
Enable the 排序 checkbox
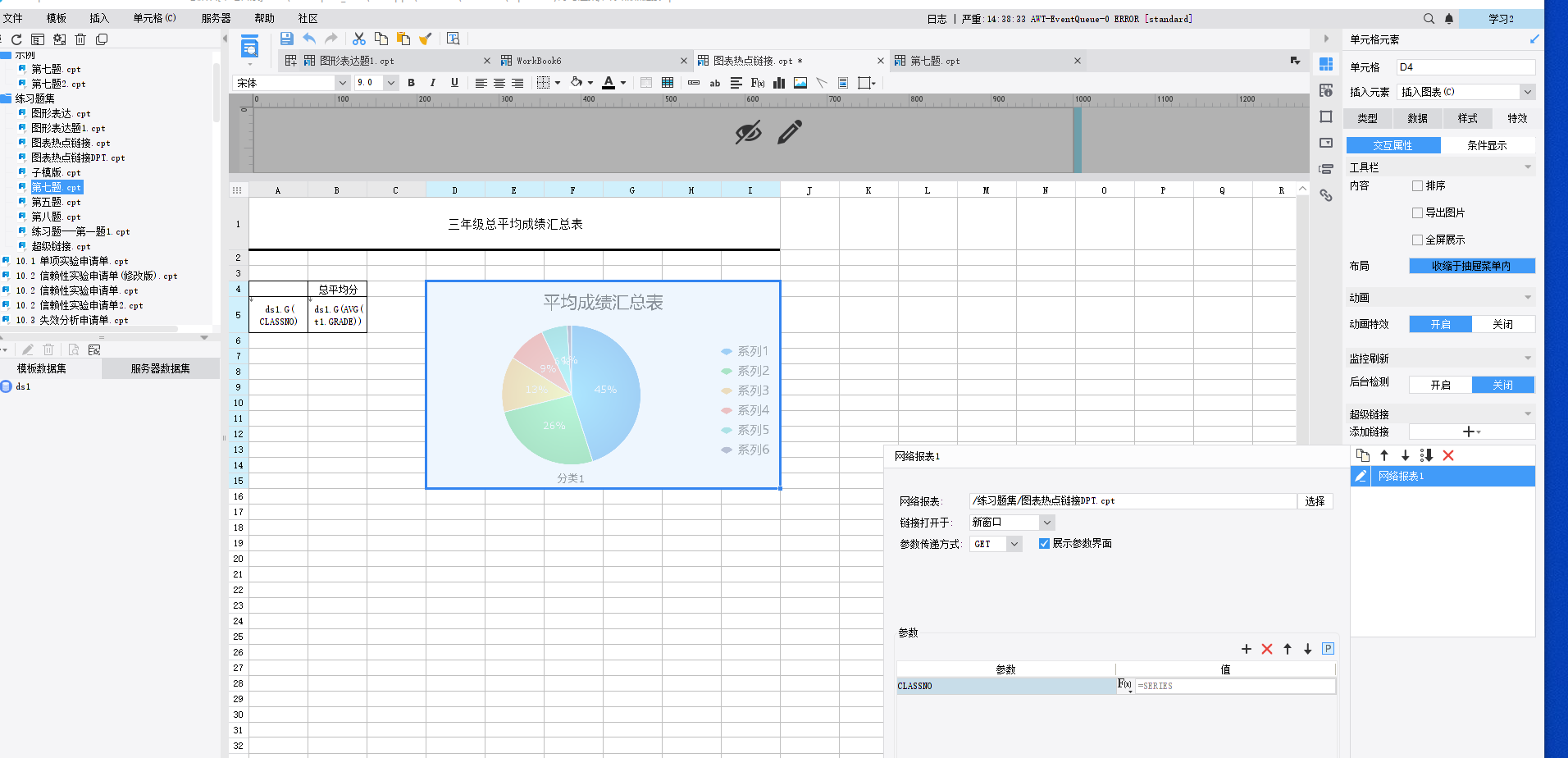coord(1417,185)
